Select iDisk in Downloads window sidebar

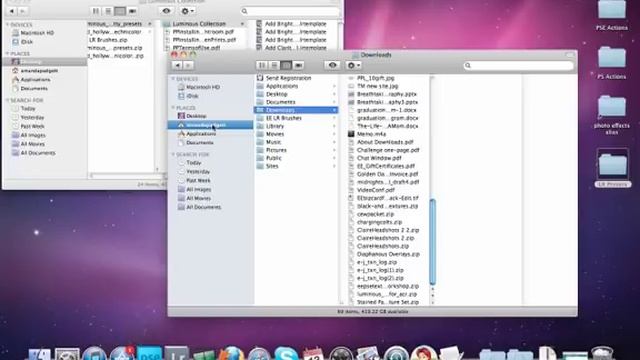tap(192, 96)
